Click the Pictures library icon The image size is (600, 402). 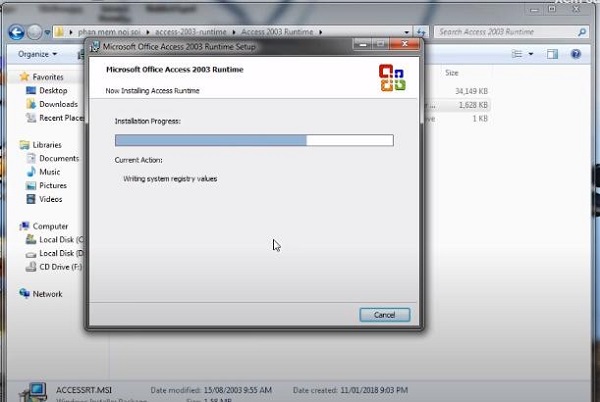pos(30,185)
